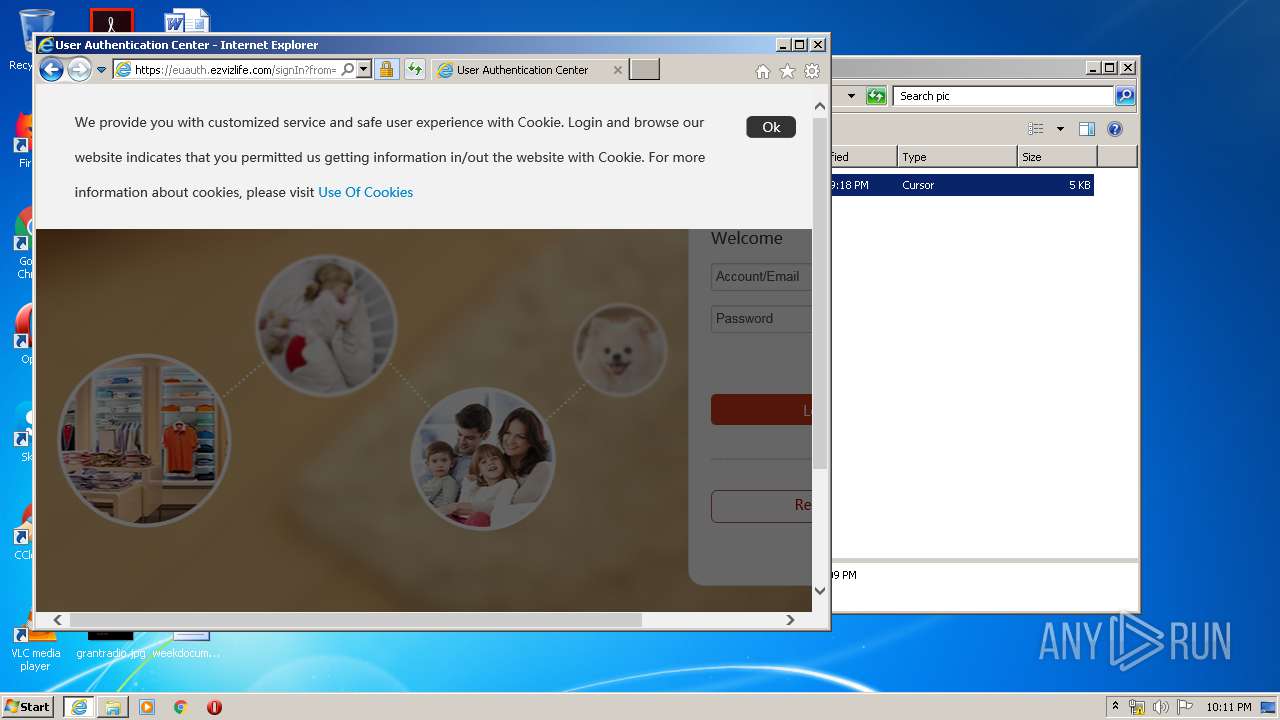Maximize the Explorer pic window

tap(1110, 68)
